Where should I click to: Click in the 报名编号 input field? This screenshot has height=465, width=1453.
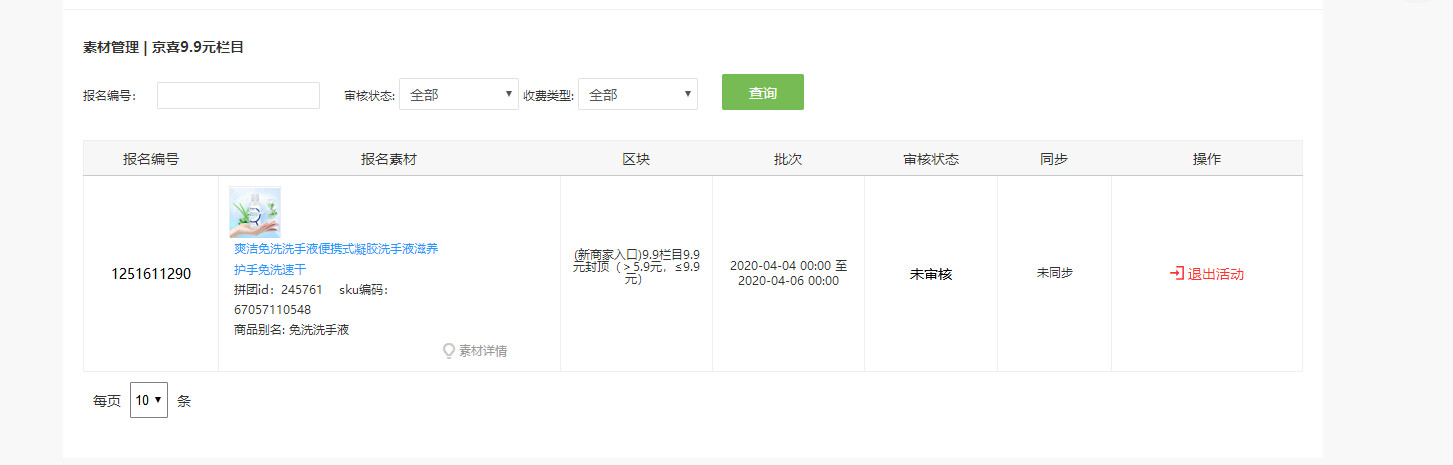point(238,95)
